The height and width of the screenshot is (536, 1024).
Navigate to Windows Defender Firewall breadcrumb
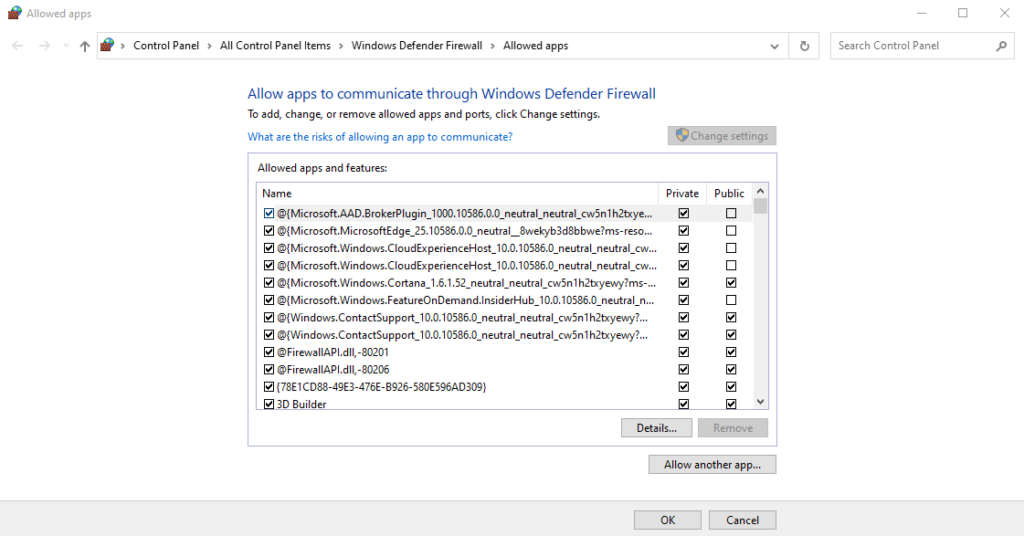pyautogui.click(x=417, y=46)
